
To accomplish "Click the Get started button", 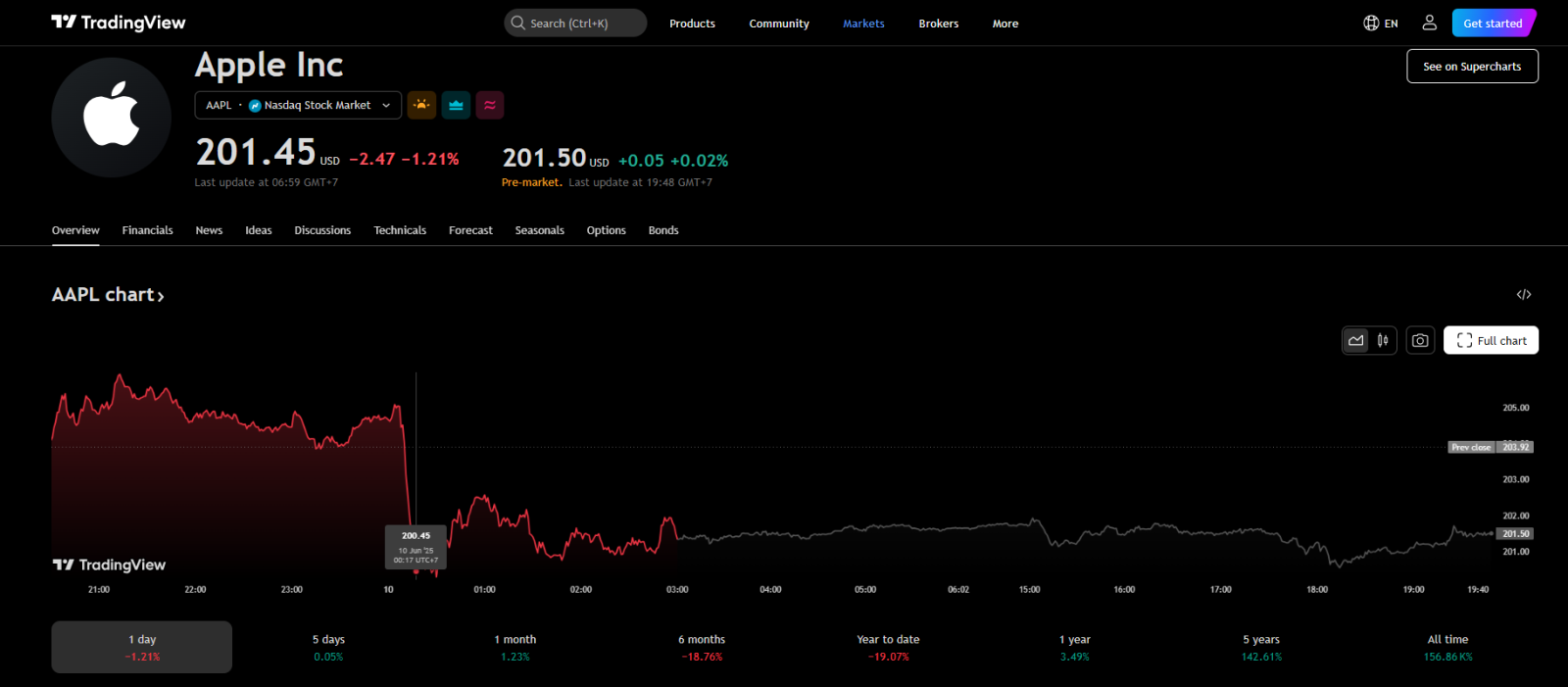I will 1494,23.
